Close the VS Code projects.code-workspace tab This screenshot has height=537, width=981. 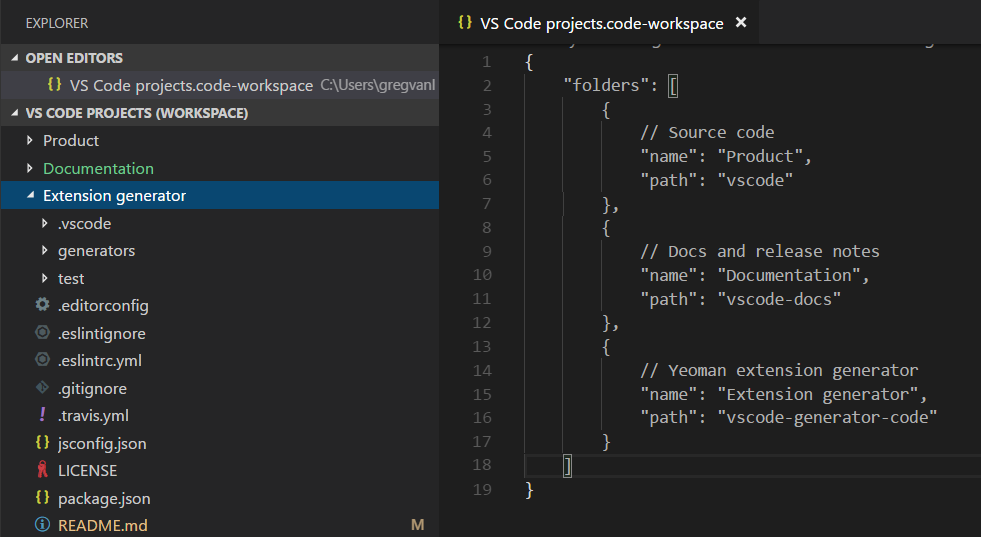click(x=741, y=22)
